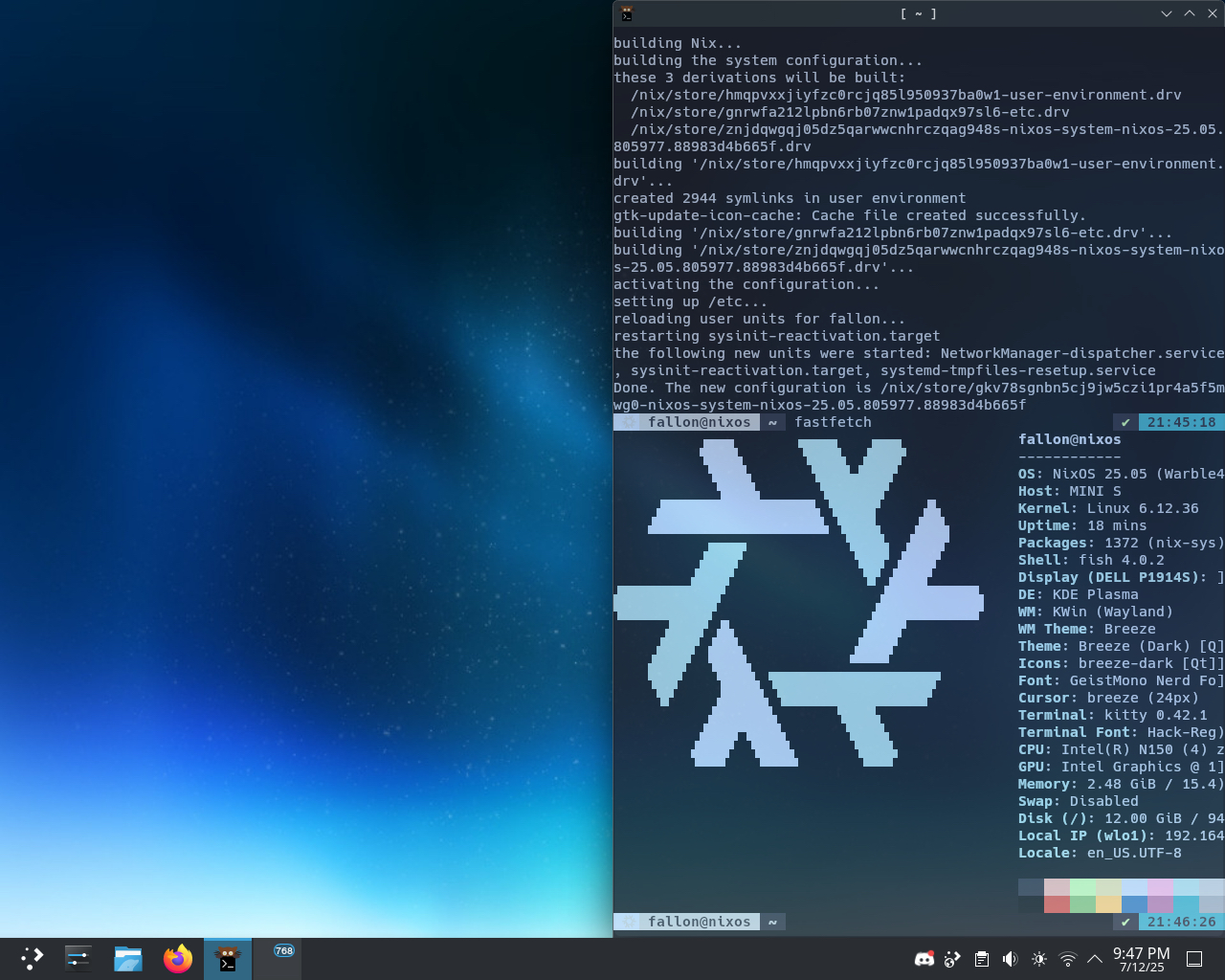This screenshot has width=1225, height=980.
Task: Click the kitty window menu icon
Action: point(627,13)
